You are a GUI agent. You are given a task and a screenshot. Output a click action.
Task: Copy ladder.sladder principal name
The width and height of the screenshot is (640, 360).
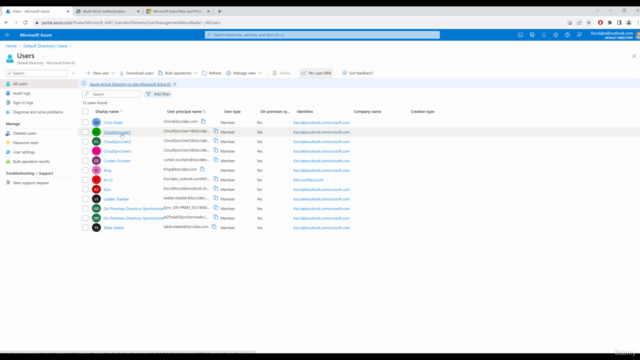point(216,198)
